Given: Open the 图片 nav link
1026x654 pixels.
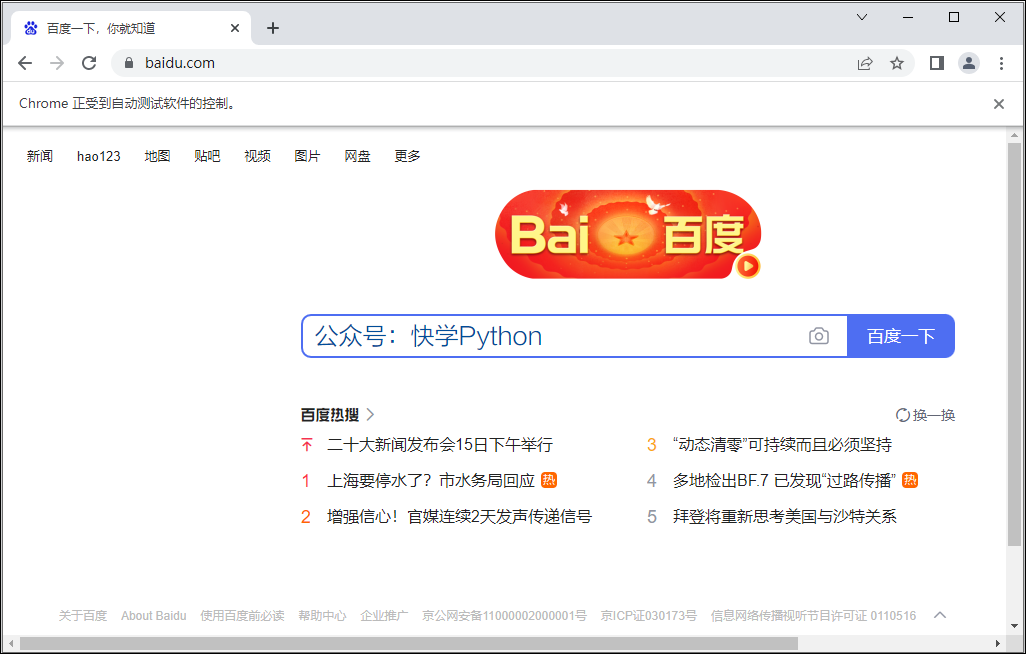Looking at the screenshot, I should (x=308, y=156).
